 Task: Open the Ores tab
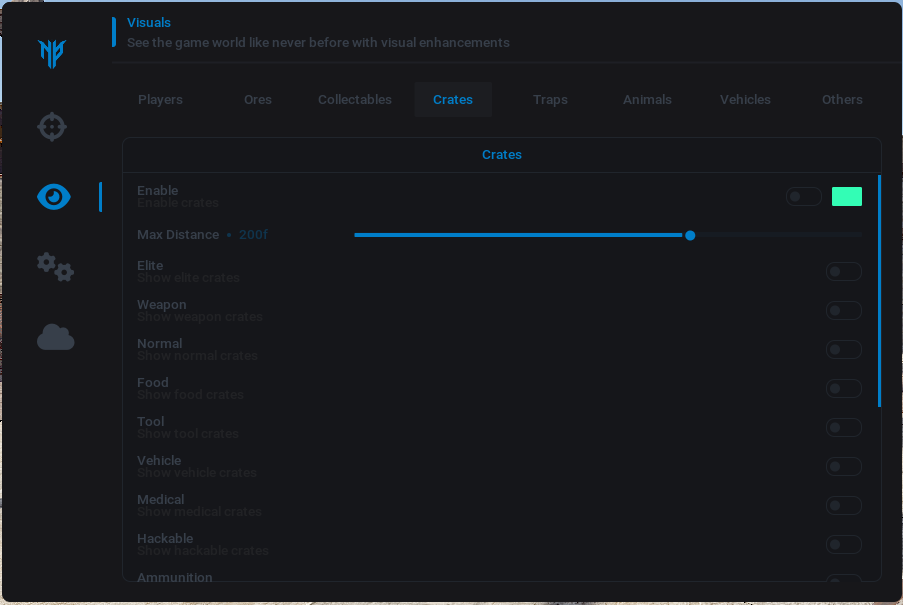click(x=257, y=100)
